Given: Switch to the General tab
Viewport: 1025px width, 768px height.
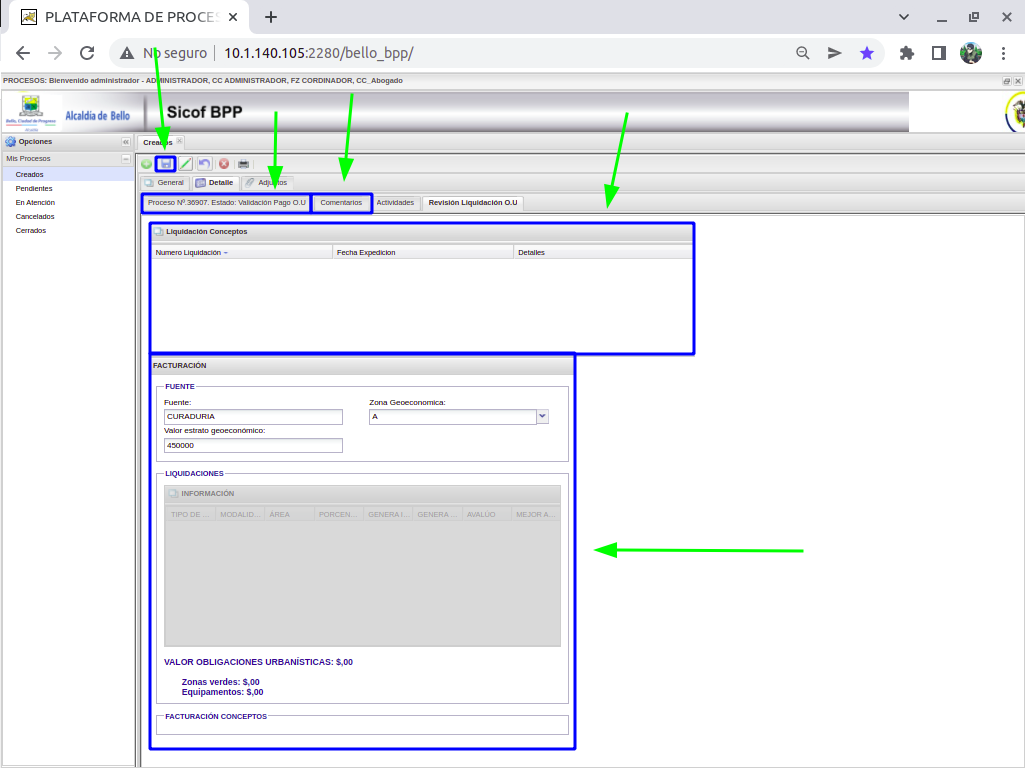Looking at the screenshot, I should pos(164,183).
